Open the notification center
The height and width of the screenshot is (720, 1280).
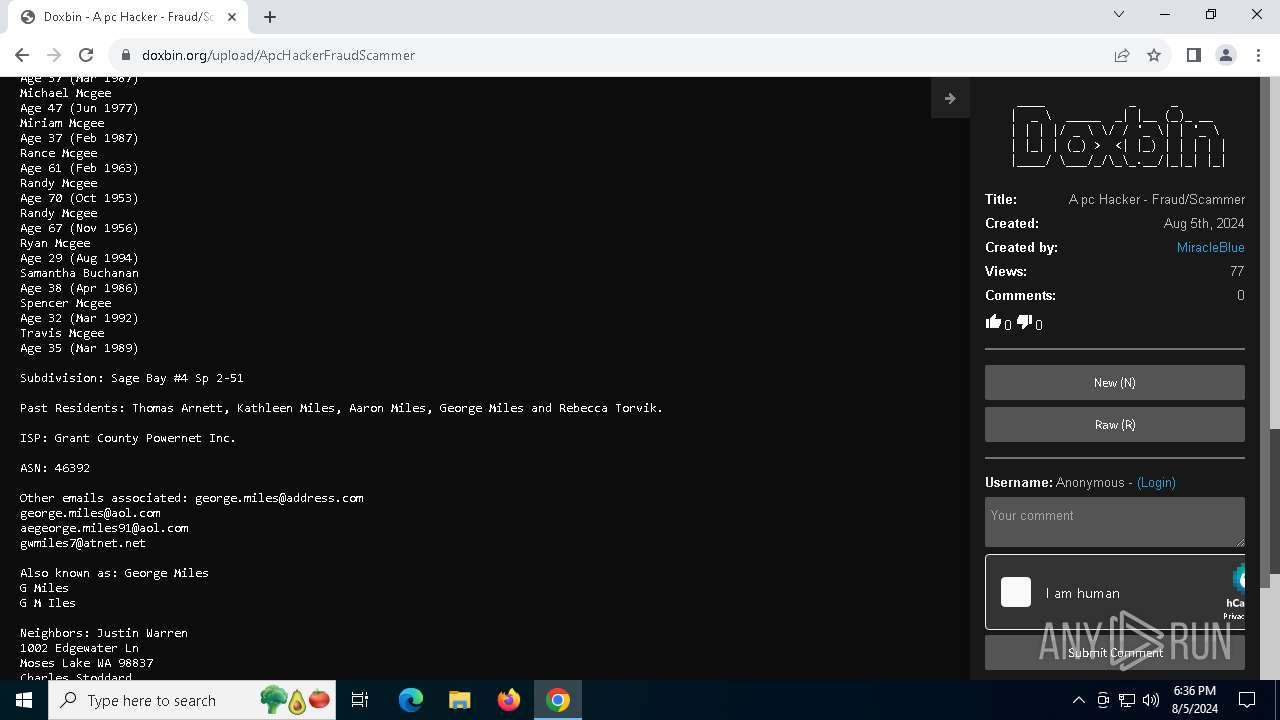[1247, 700]
